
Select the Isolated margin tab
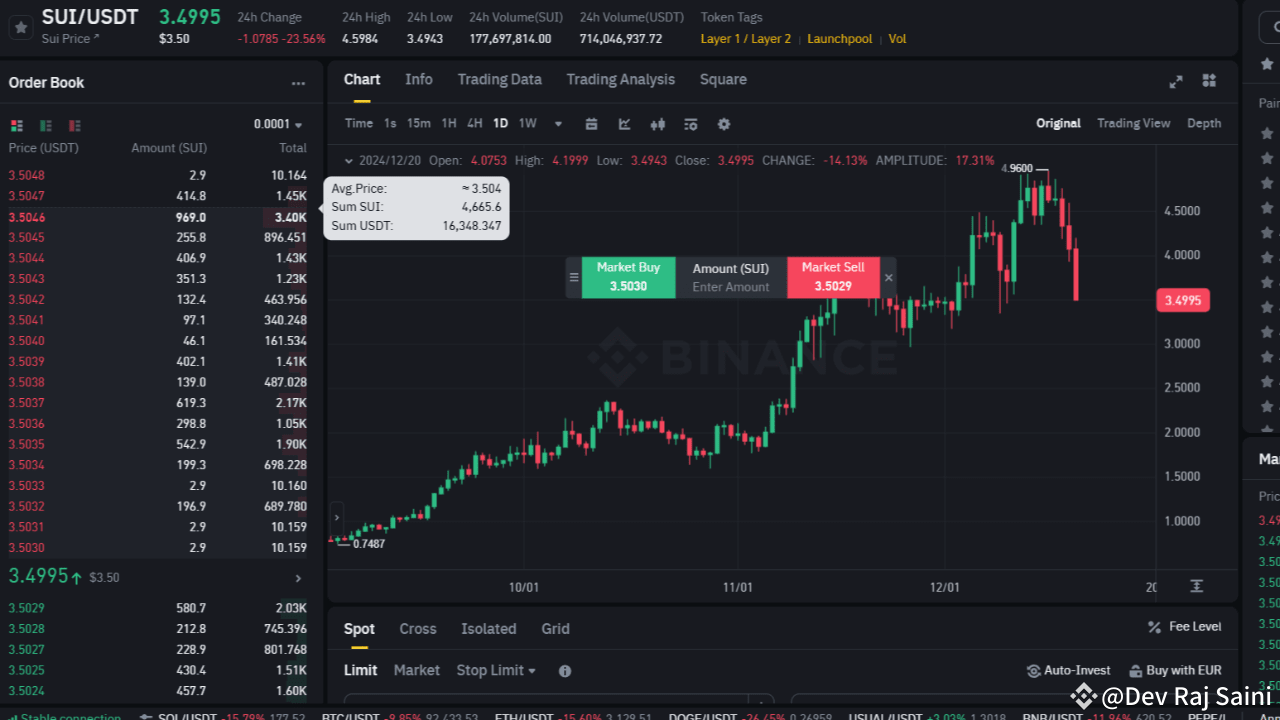(489, 629)
